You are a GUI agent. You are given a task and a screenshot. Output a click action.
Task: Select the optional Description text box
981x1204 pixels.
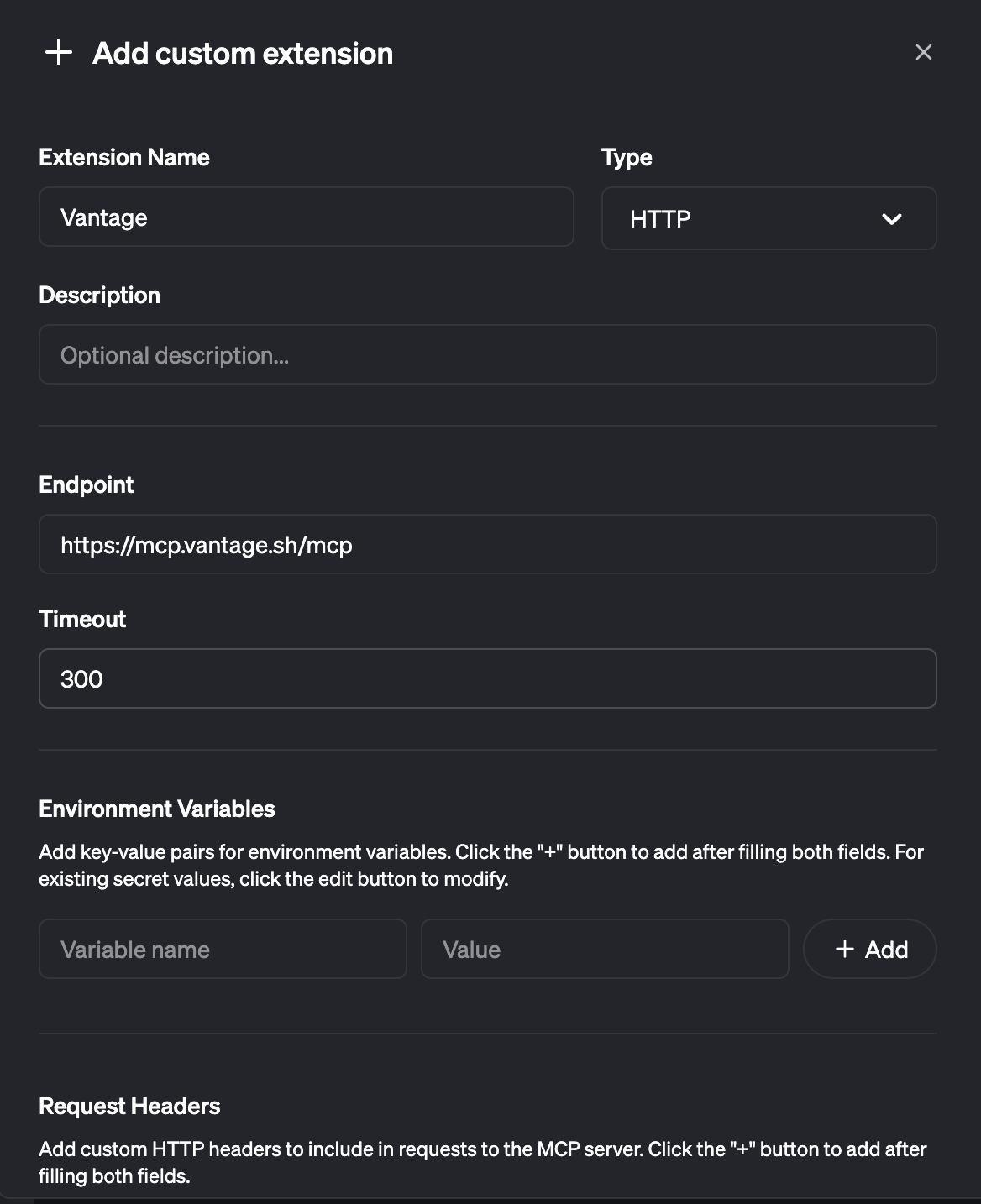click(x=488, y=354)
